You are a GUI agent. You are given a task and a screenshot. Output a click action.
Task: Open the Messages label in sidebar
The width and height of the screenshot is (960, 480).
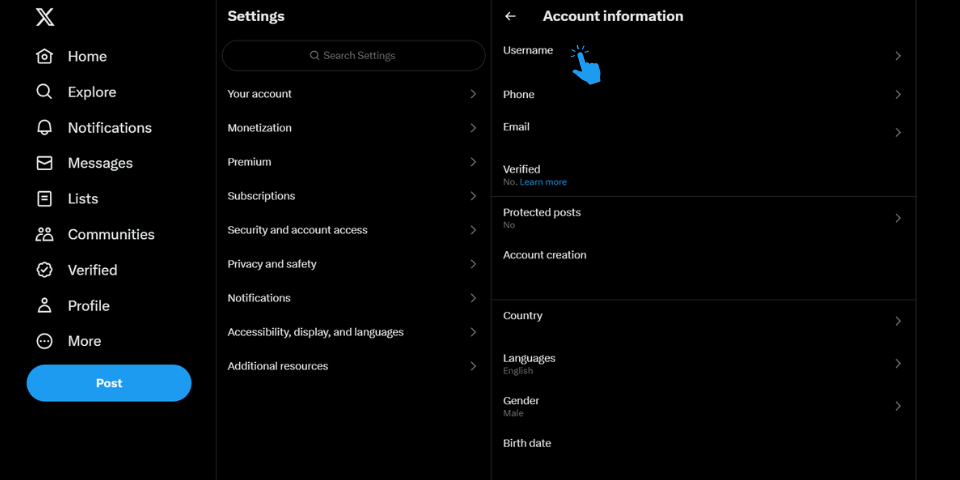(100, 163)
